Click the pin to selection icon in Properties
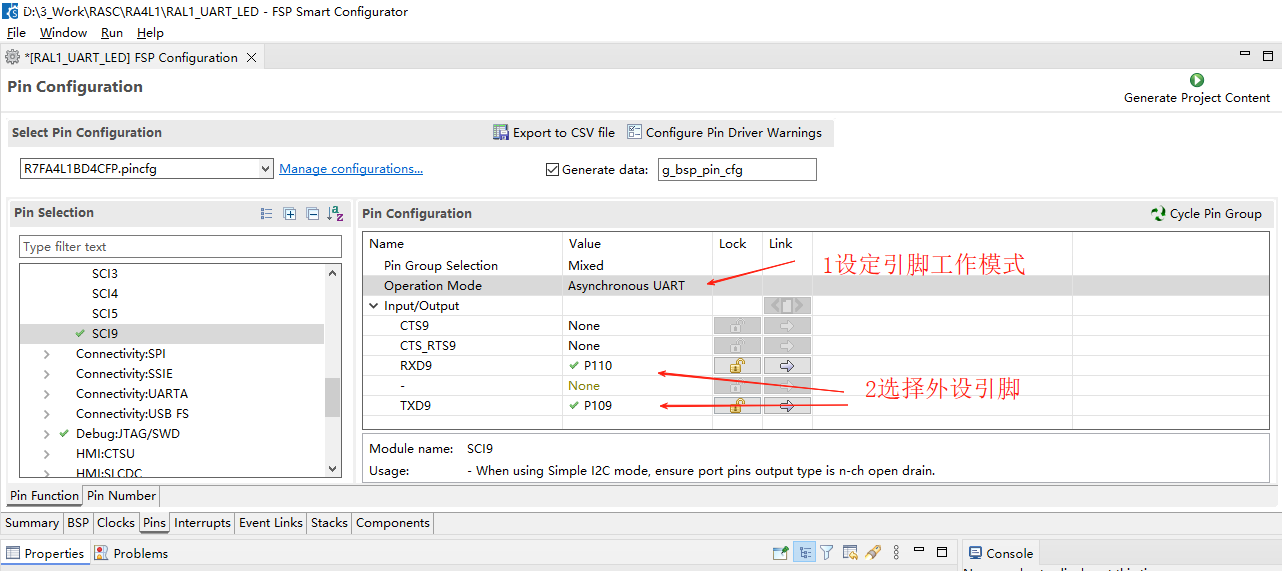Viewport: 1282px width, 571px height. coord(781,552)
